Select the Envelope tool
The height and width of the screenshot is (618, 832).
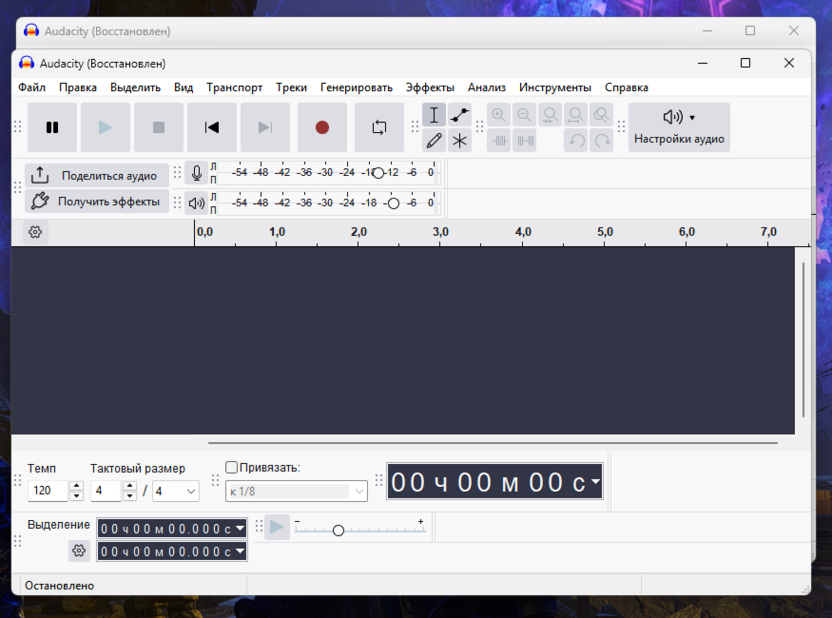point(459,115)
